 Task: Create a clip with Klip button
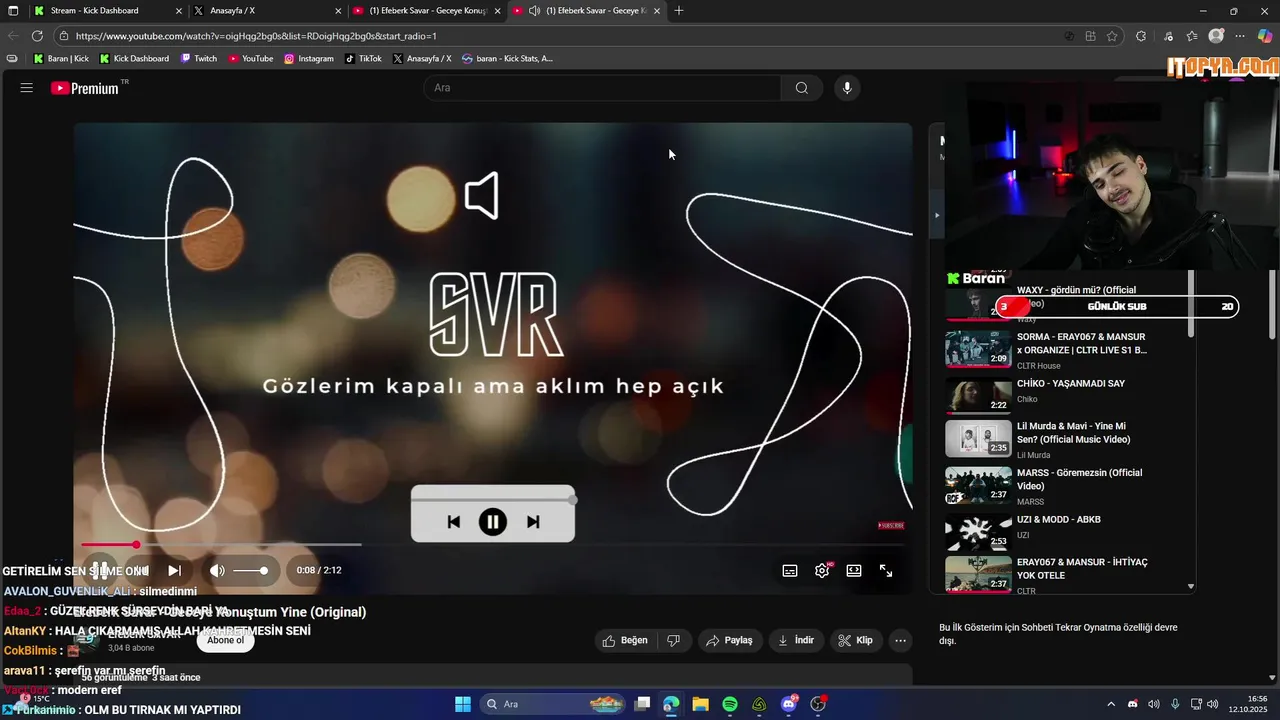[856, 641]
